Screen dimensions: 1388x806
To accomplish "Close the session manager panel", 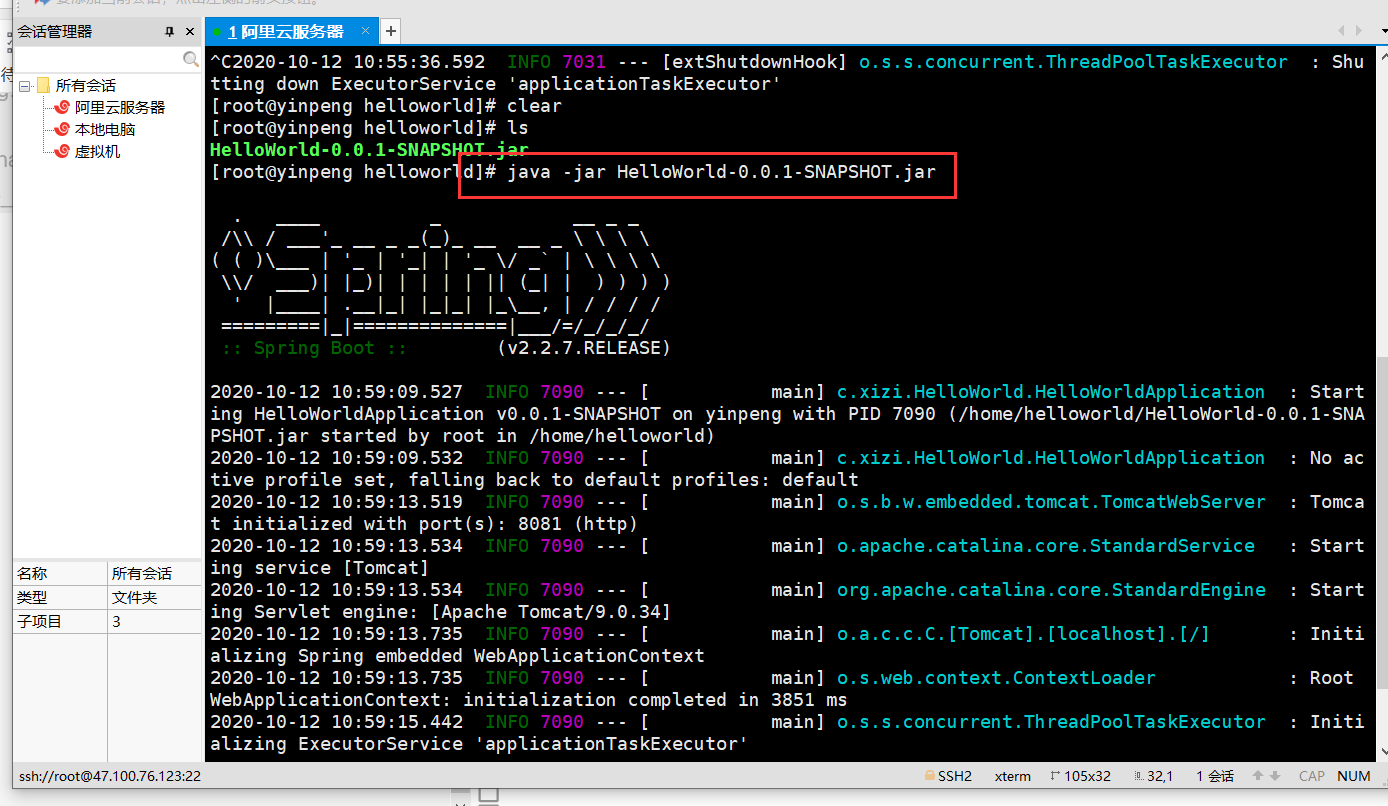I will pyautogui.click(x=190, y=32).
